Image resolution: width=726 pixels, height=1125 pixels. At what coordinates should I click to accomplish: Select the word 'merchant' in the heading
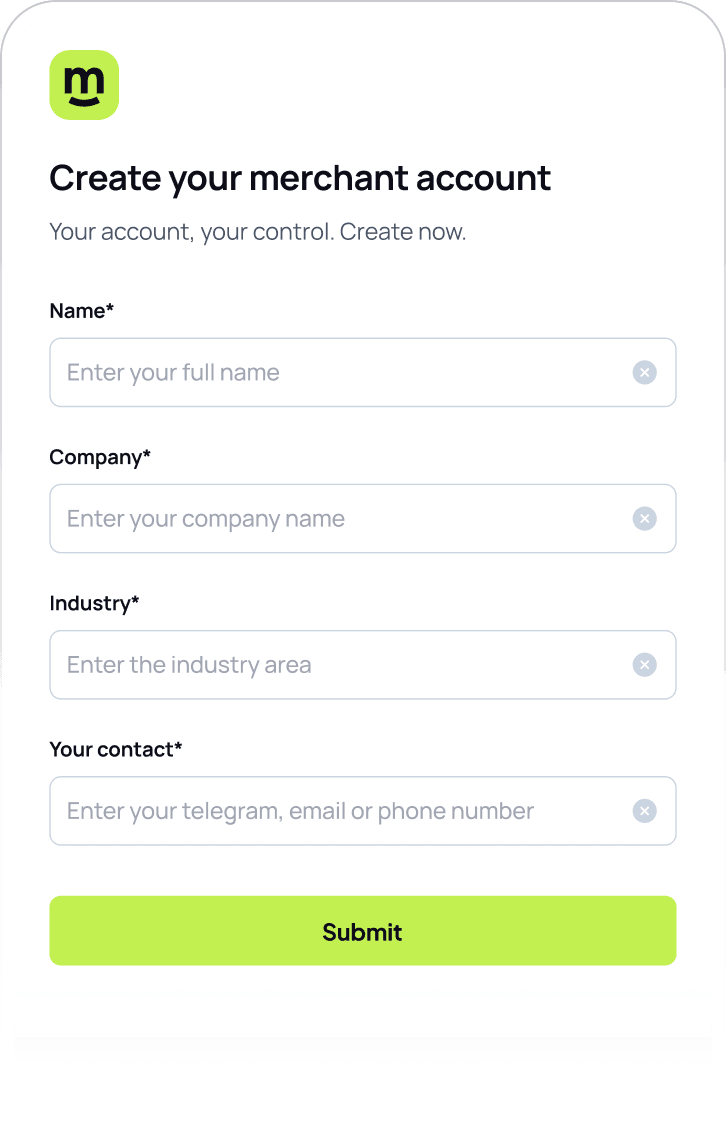click(x=329, y=178)
